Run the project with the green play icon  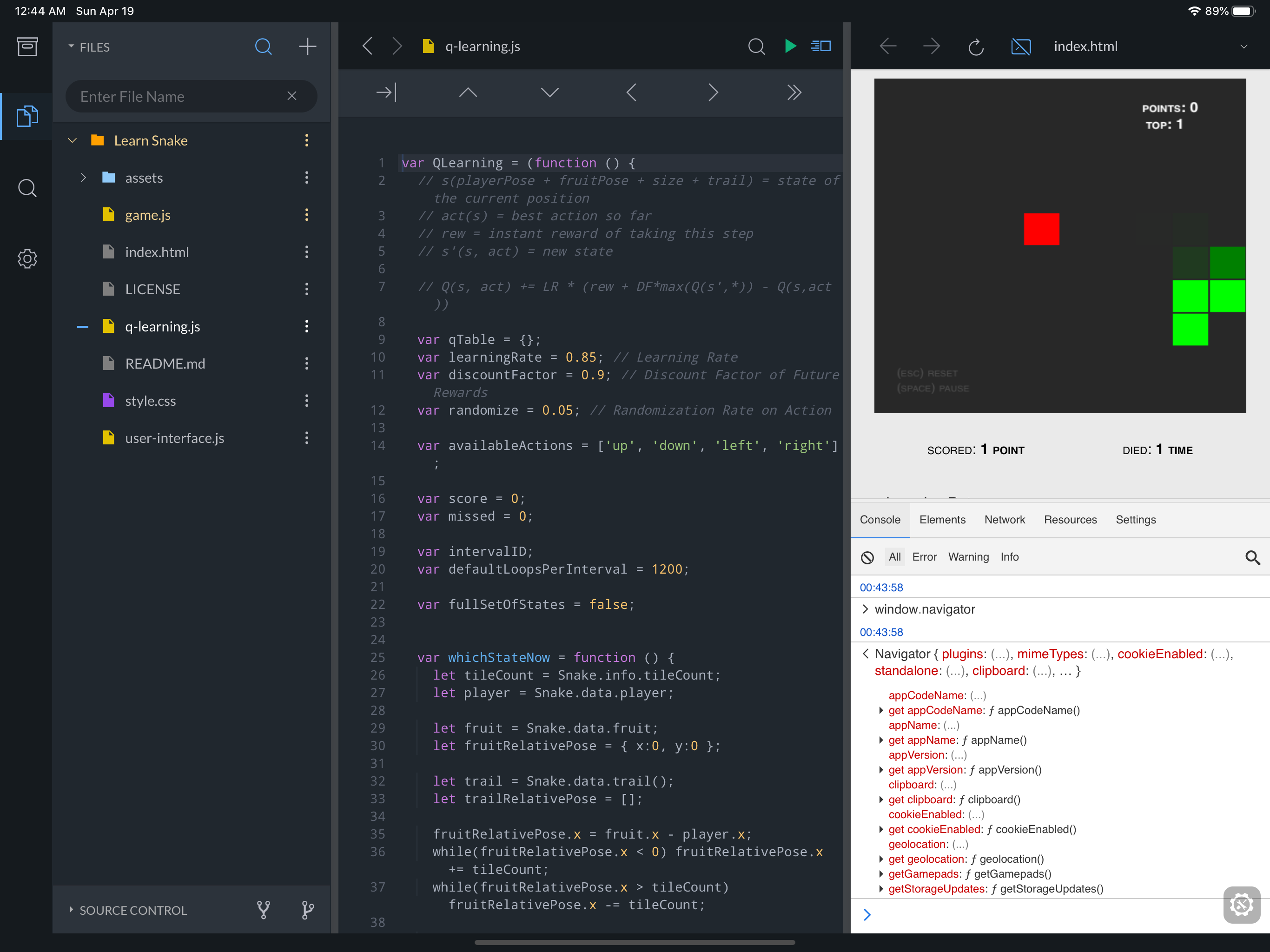click(x=790, y=46)
